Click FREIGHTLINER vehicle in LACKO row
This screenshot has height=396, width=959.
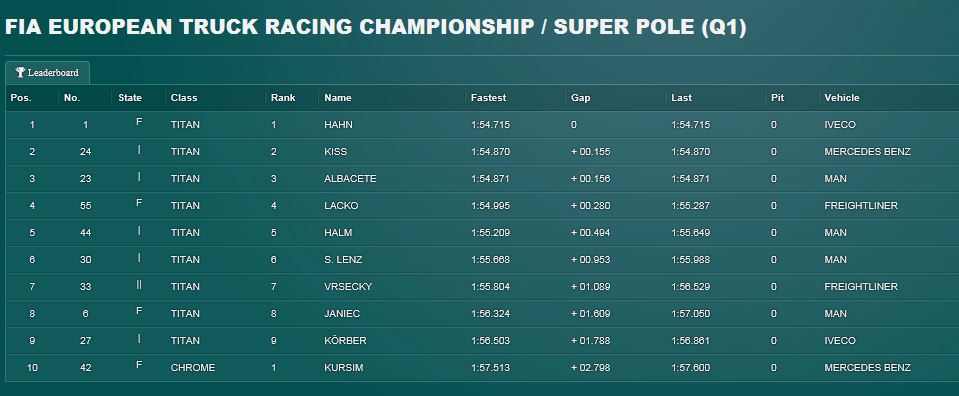(861, 206)
